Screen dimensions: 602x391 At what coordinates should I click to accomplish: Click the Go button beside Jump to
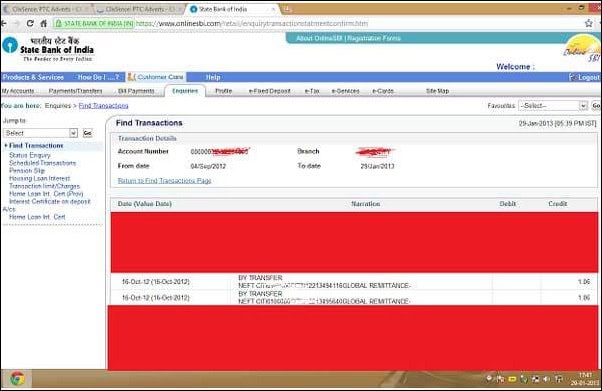(x=88, y=133)
